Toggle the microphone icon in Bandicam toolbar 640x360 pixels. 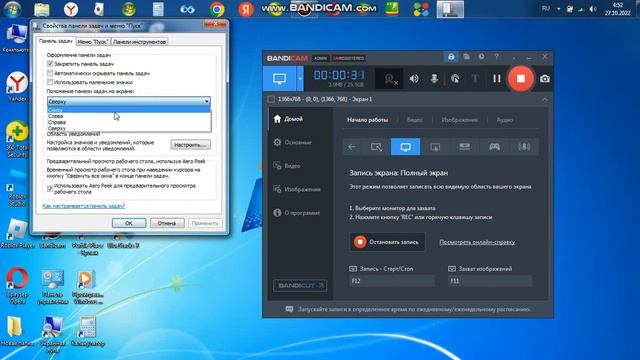[x=434, y=79]
